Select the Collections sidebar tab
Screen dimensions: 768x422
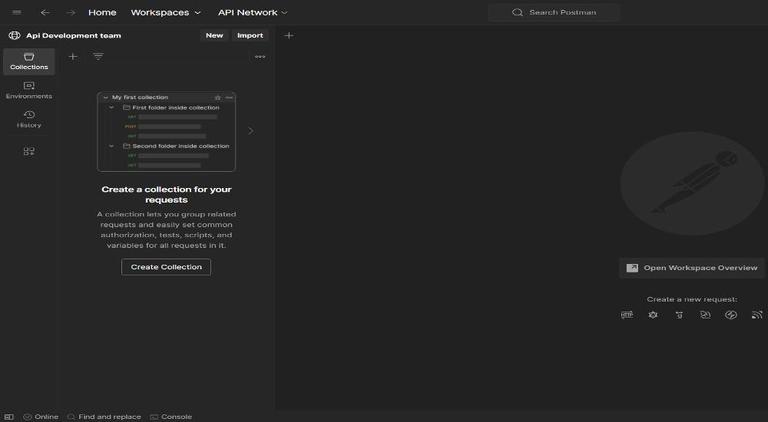[29, 61]
